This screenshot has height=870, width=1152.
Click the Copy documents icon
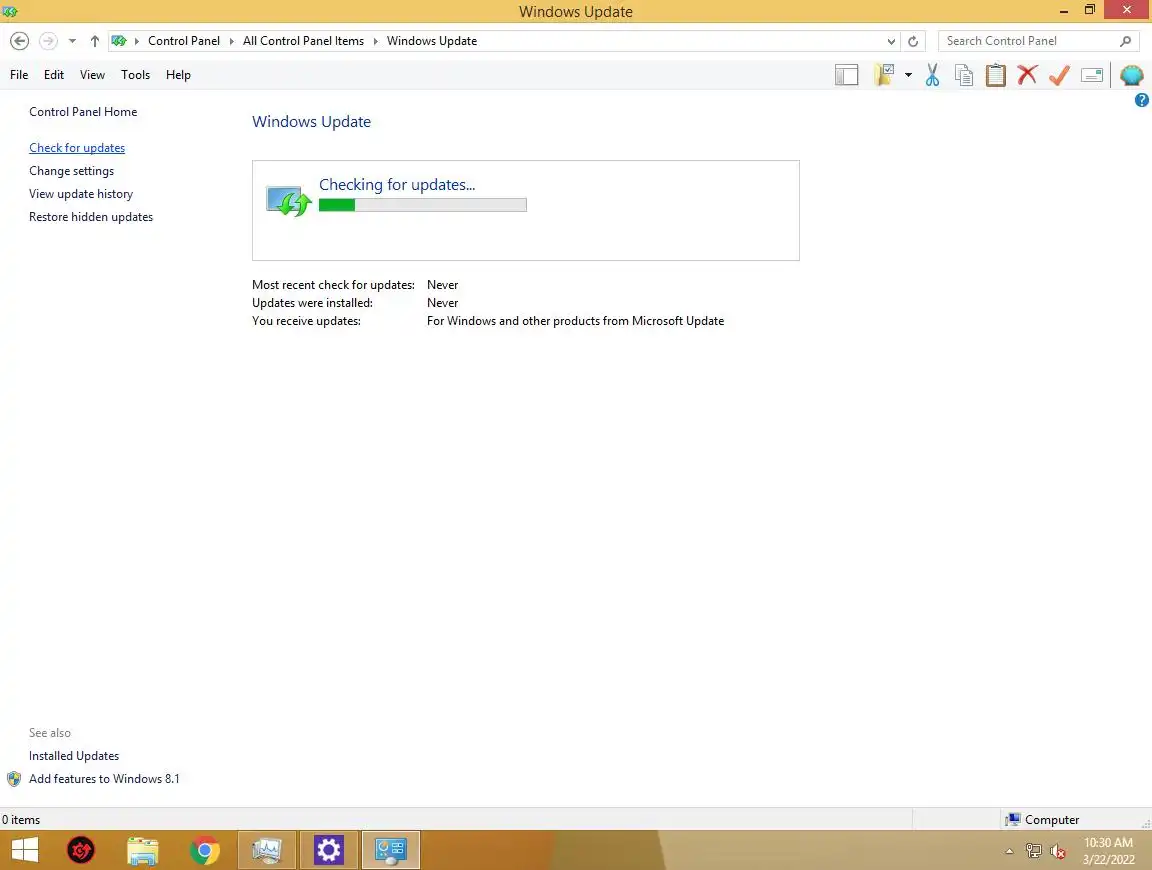[964, 75]
